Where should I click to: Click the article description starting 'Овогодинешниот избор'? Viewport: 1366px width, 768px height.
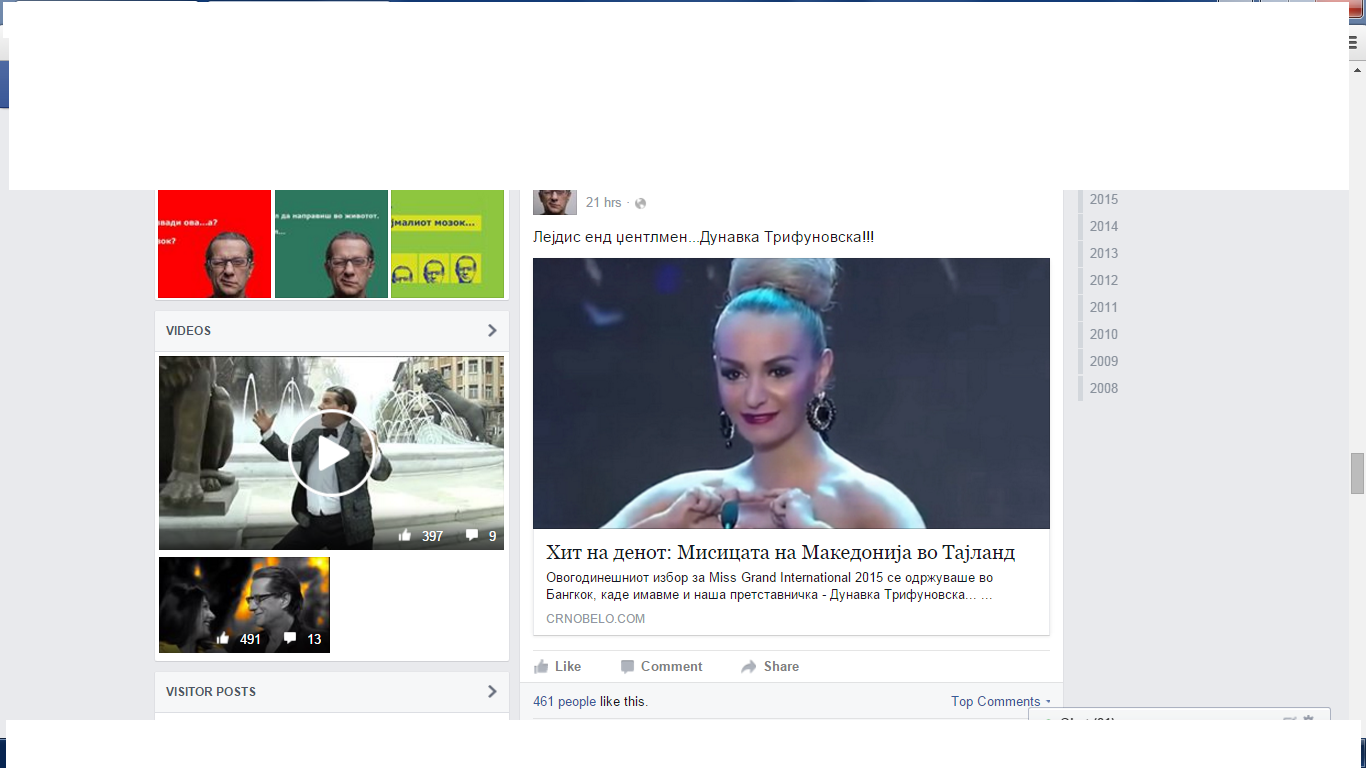coord(770,586)
